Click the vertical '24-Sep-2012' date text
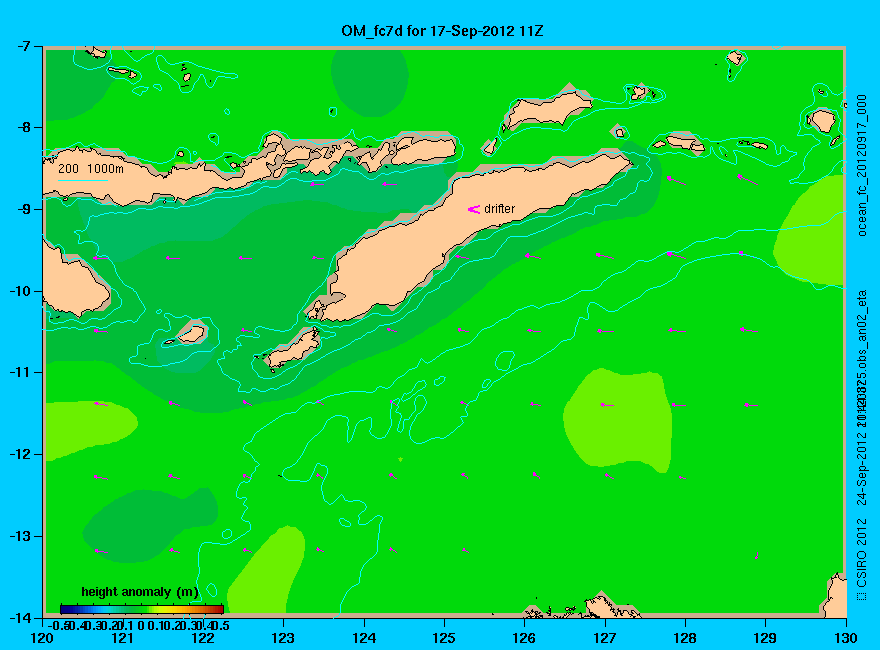Screen dimensions: 880x650 862,468
